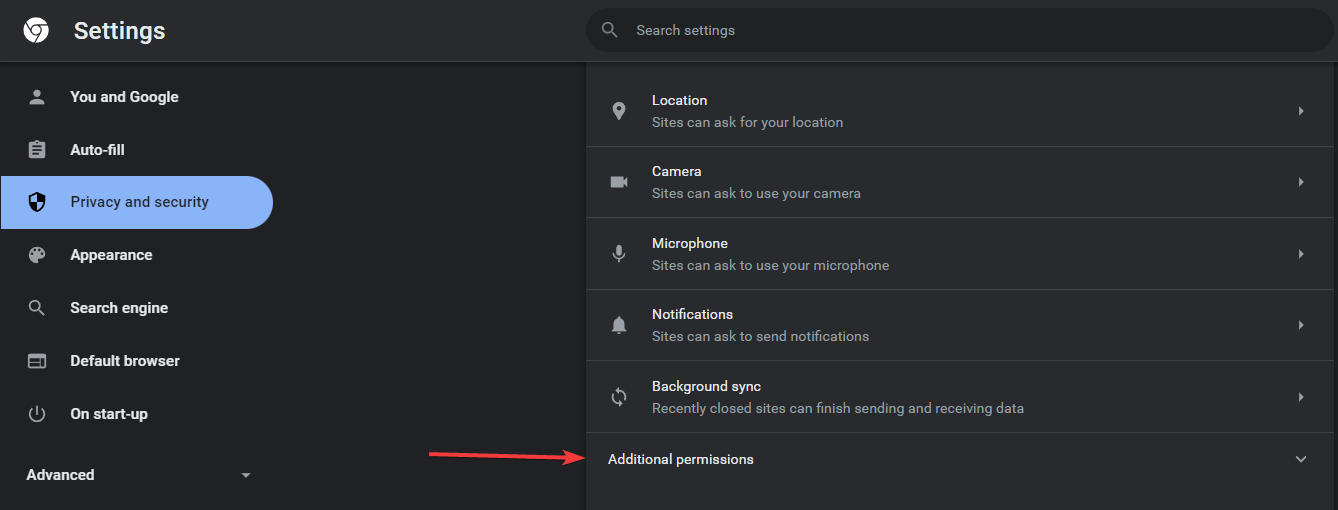1338x510 pixels.
Task: Expand the Additional permissions section
Action: (1301, 459)
